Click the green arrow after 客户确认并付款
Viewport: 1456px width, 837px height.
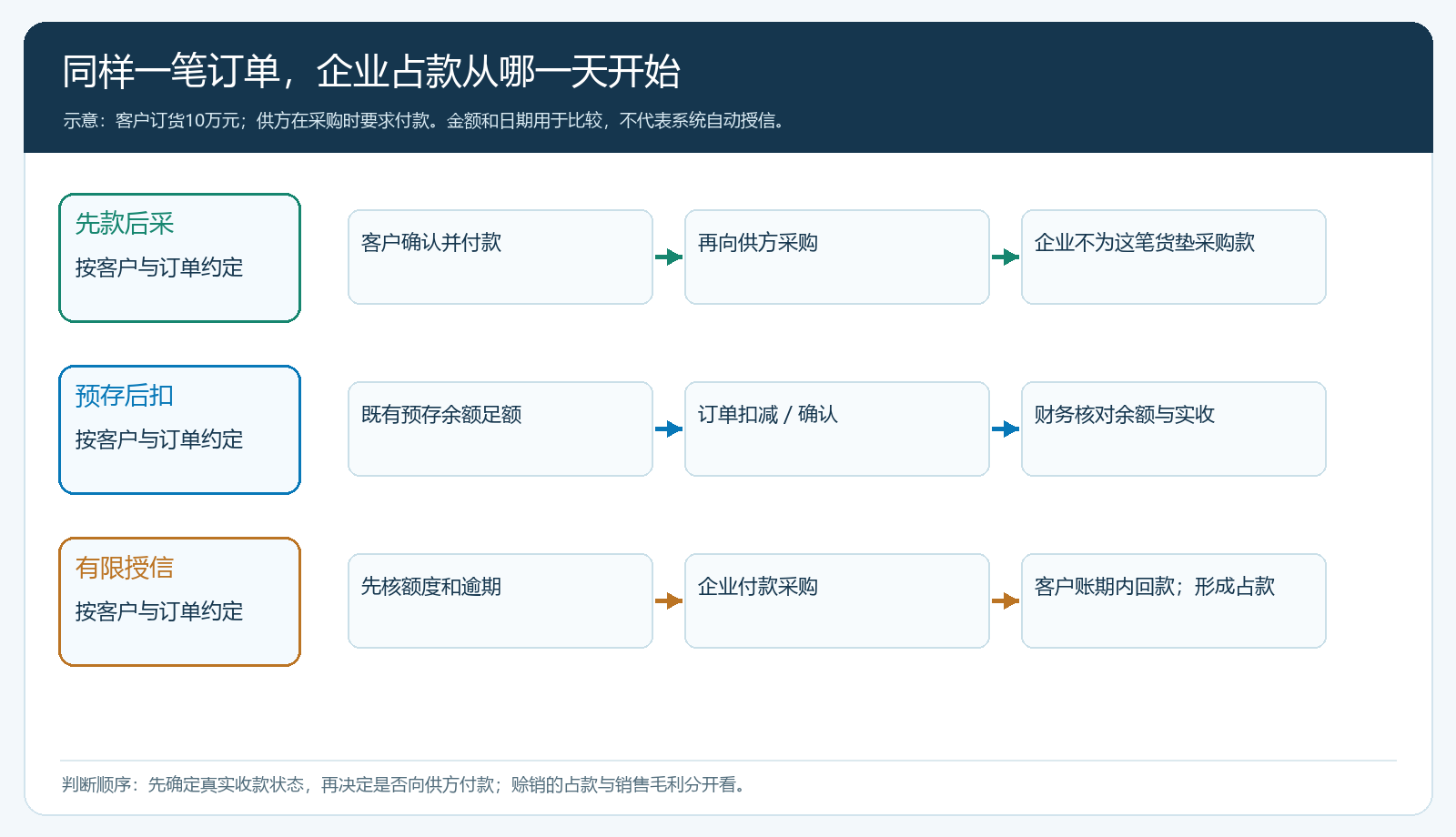(x=669, y=257)
